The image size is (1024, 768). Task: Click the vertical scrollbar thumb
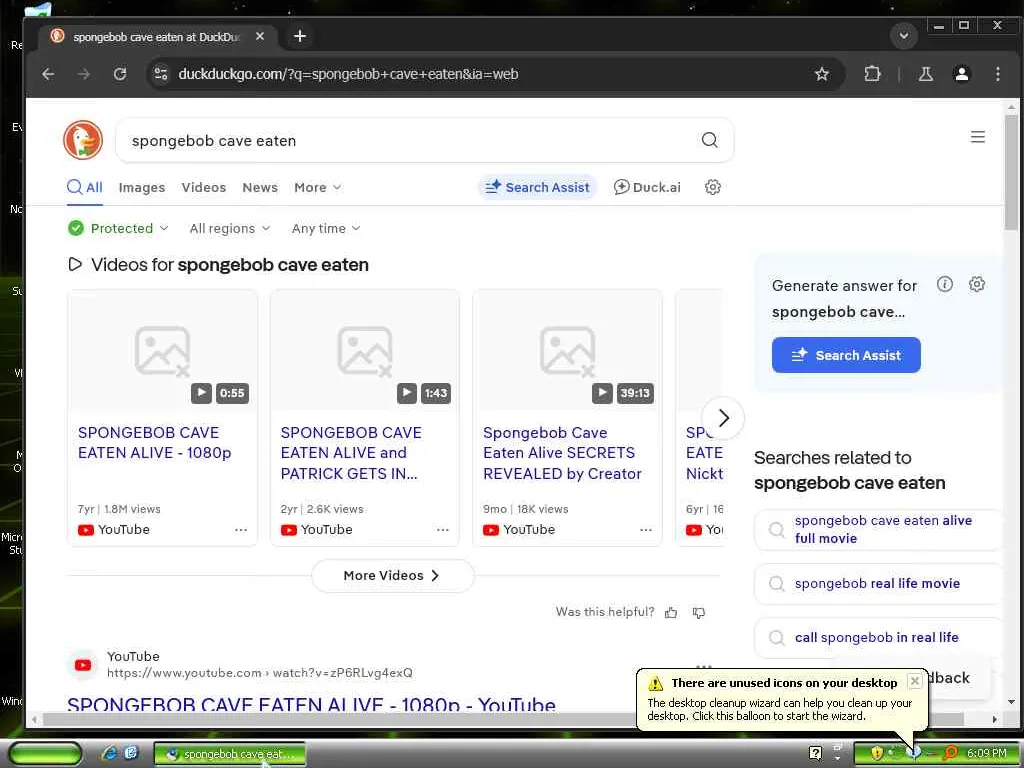[x=1011, y=172]
